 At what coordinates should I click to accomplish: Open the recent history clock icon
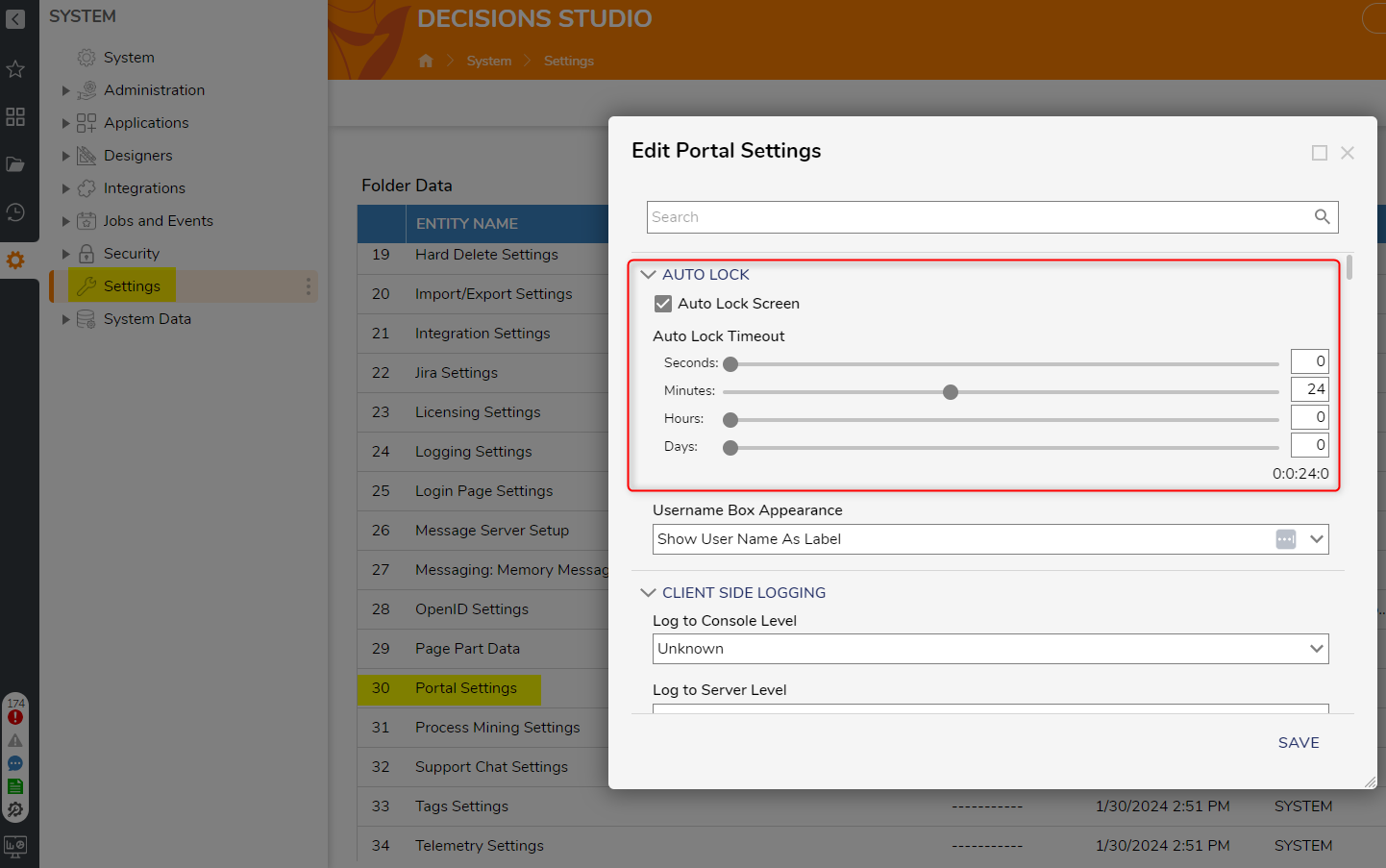tap(15, 212)
